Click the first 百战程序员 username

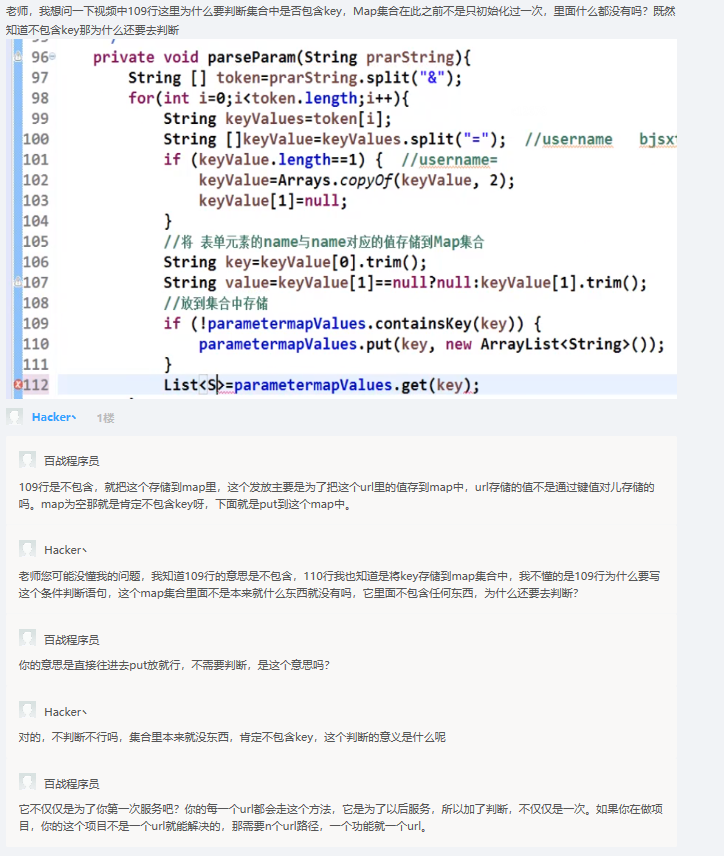[72, 461]
